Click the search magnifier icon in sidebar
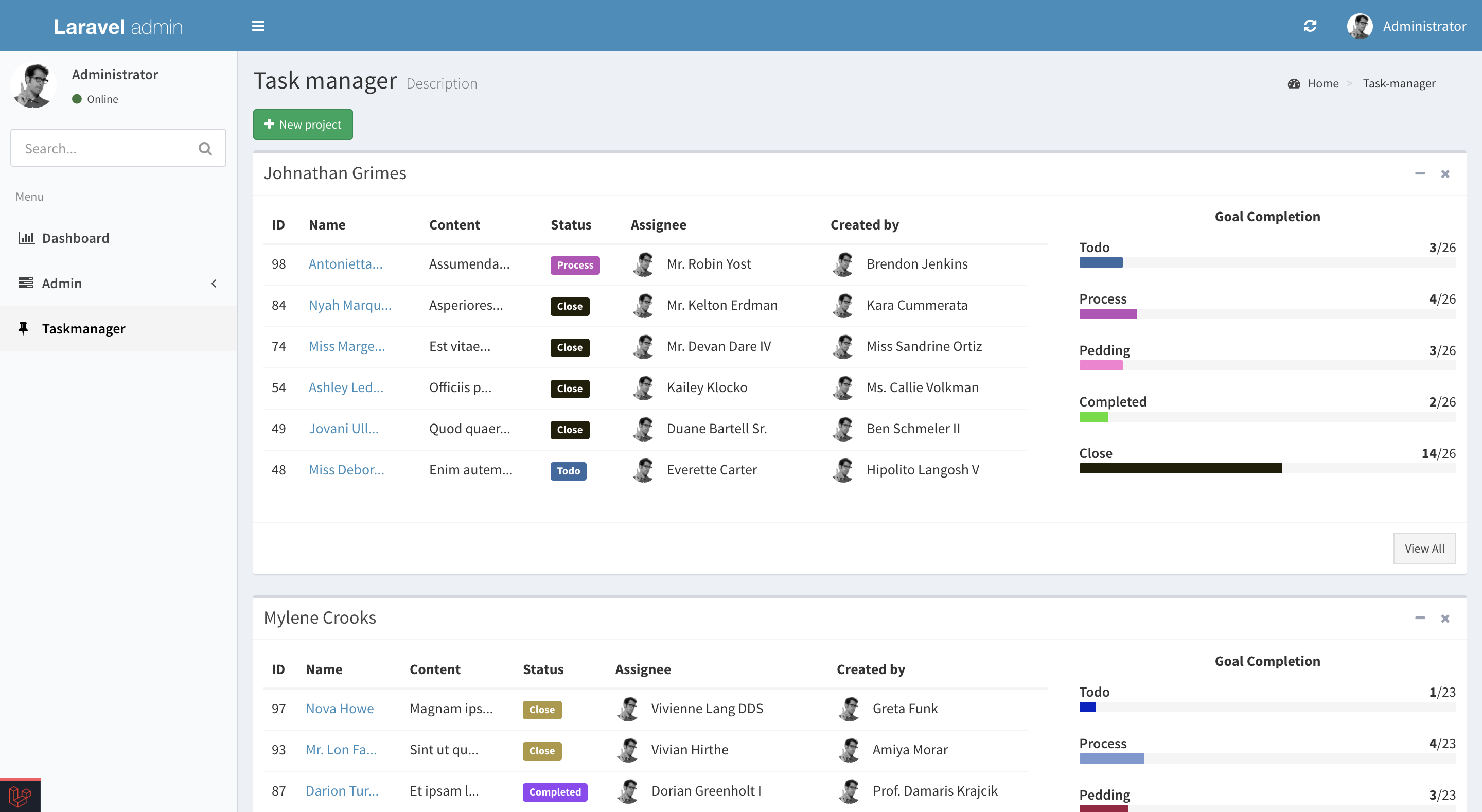 205,149
